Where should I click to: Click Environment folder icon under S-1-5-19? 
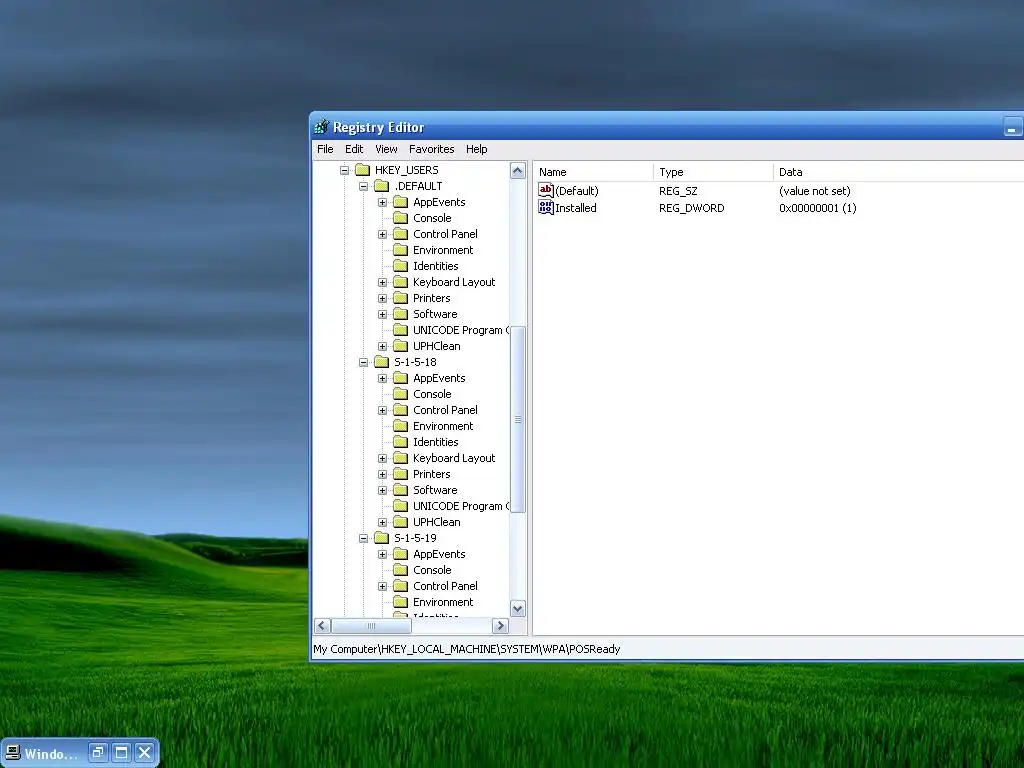(400, 602)
